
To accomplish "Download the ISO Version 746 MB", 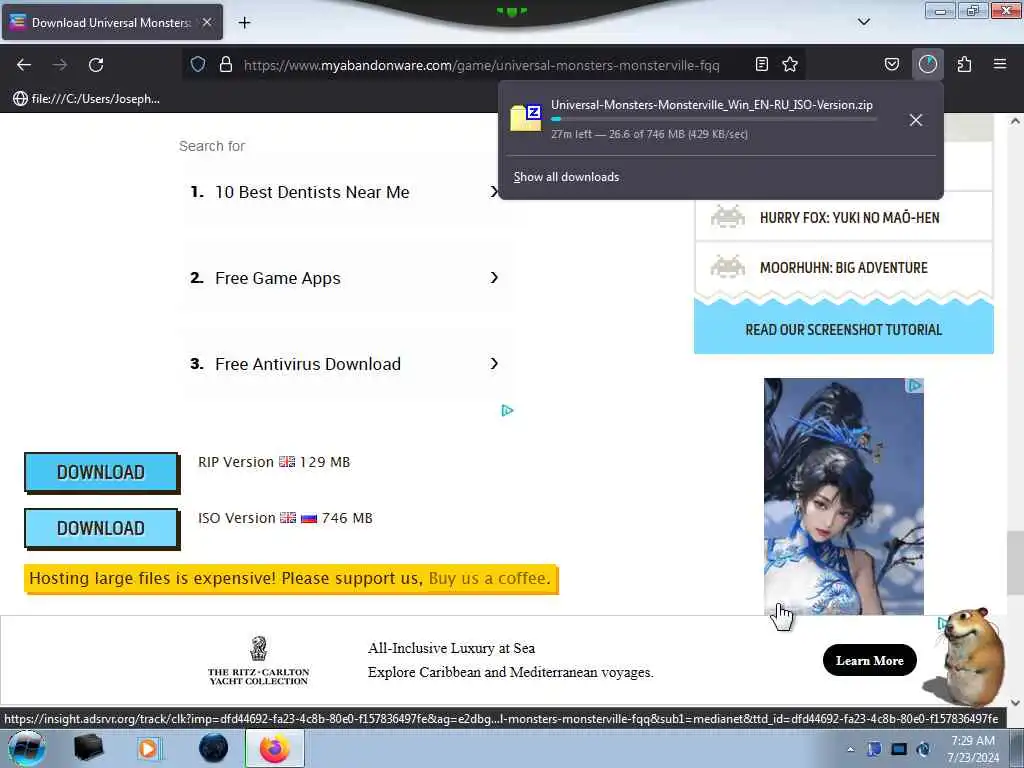I will tap(101, 528).
